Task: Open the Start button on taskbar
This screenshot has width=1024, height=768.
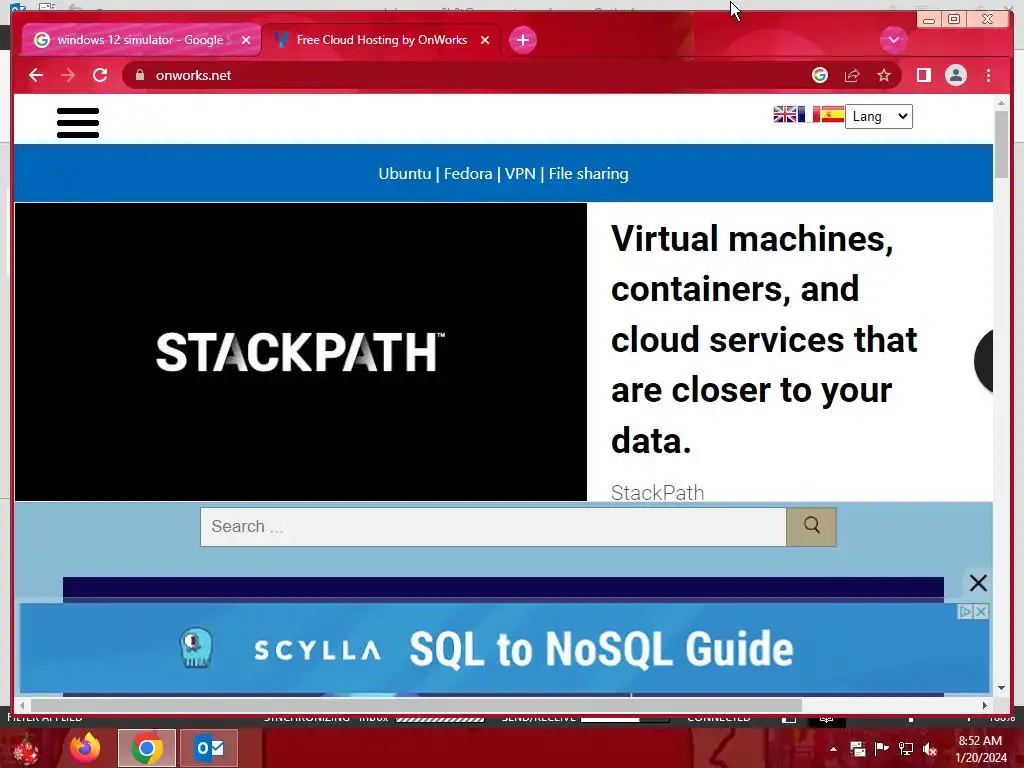Action: point(26,748)
